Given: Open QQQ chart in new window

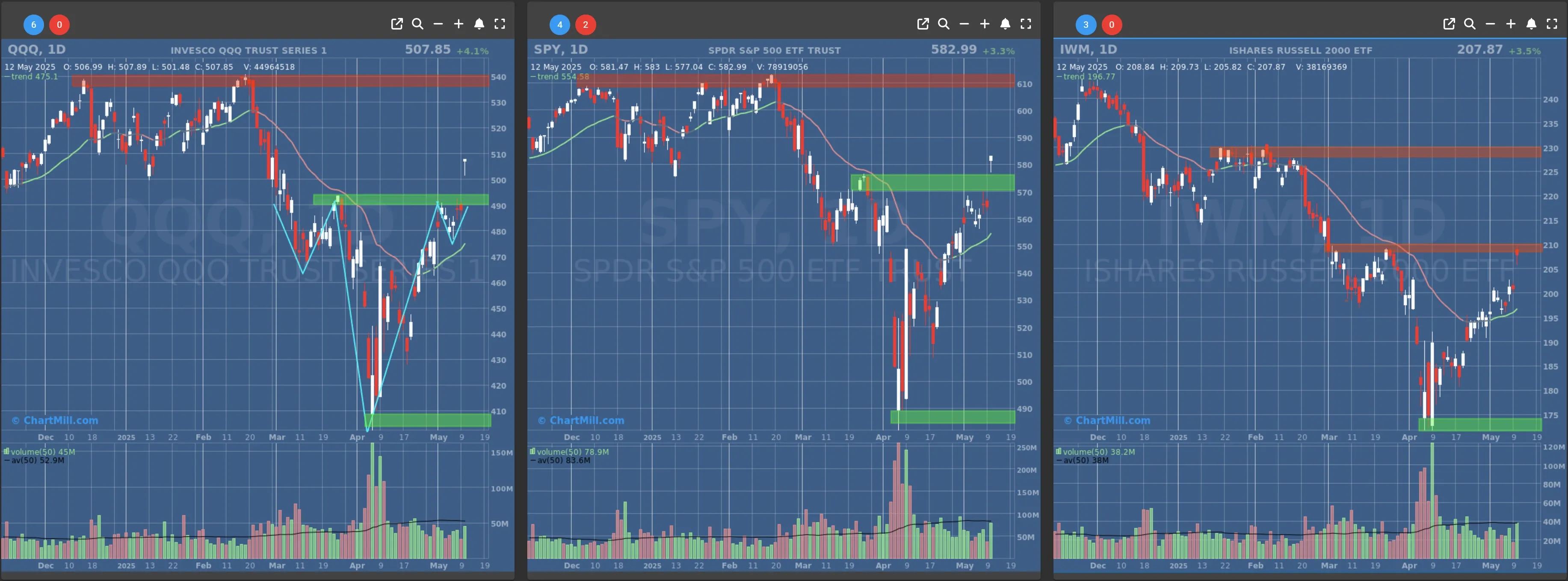Looking at the screenshot, I should (397, 24).
